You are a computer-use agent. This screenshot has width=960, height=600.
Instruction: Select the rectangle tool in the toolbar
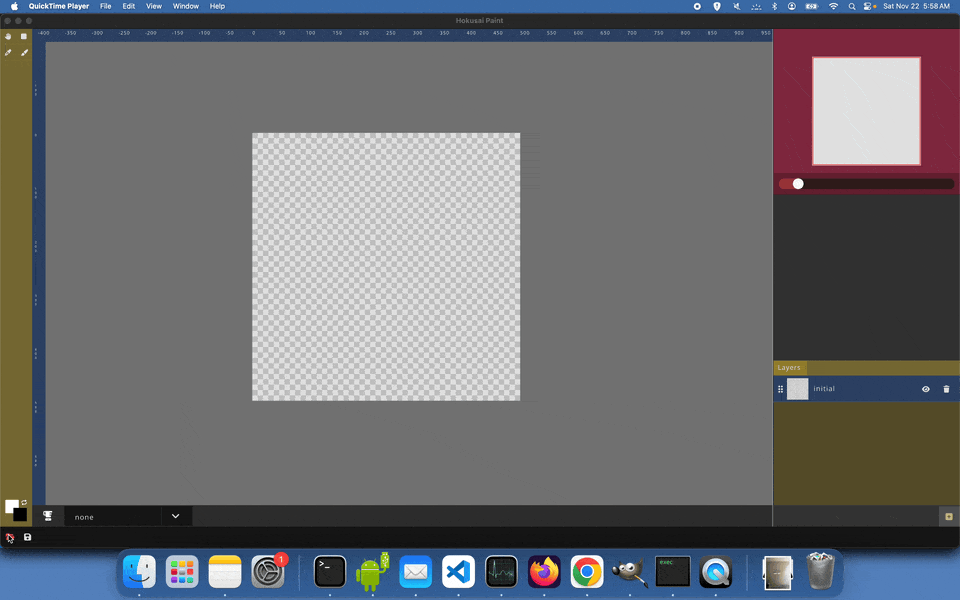click(23, 36)
